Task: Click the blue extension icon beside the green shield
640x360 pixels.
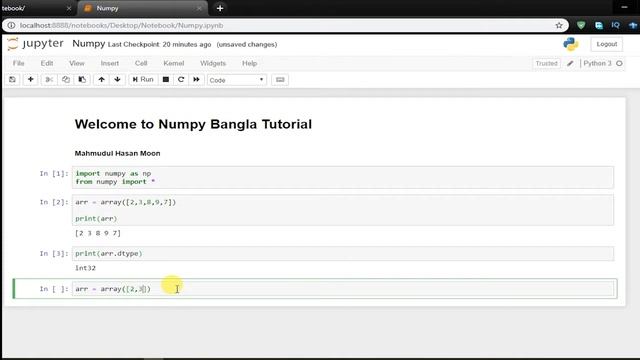Action: [x=598, y=25]
